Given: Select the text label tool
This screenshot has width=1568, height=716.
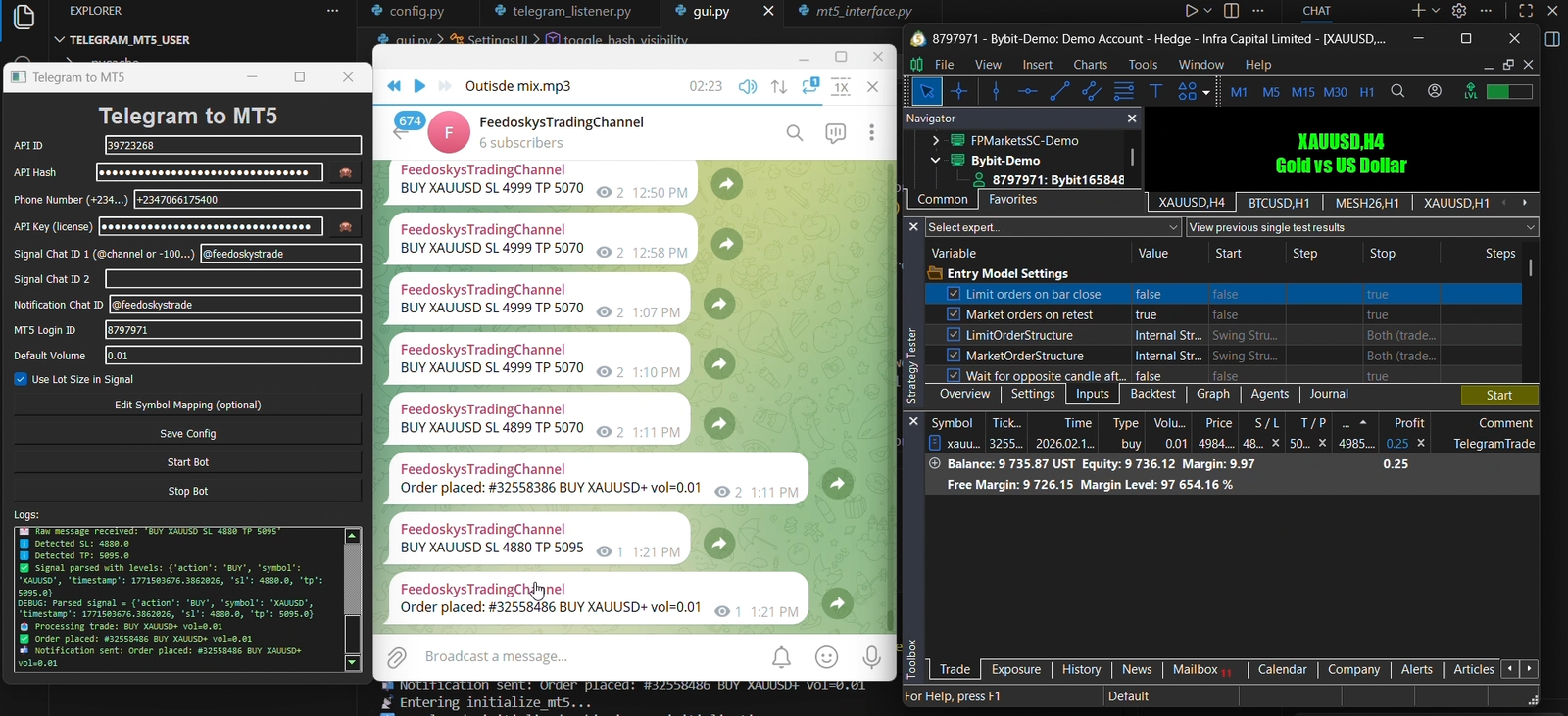Looking at the screenshot, I should pyautogui.click(x=1156, y=92).
